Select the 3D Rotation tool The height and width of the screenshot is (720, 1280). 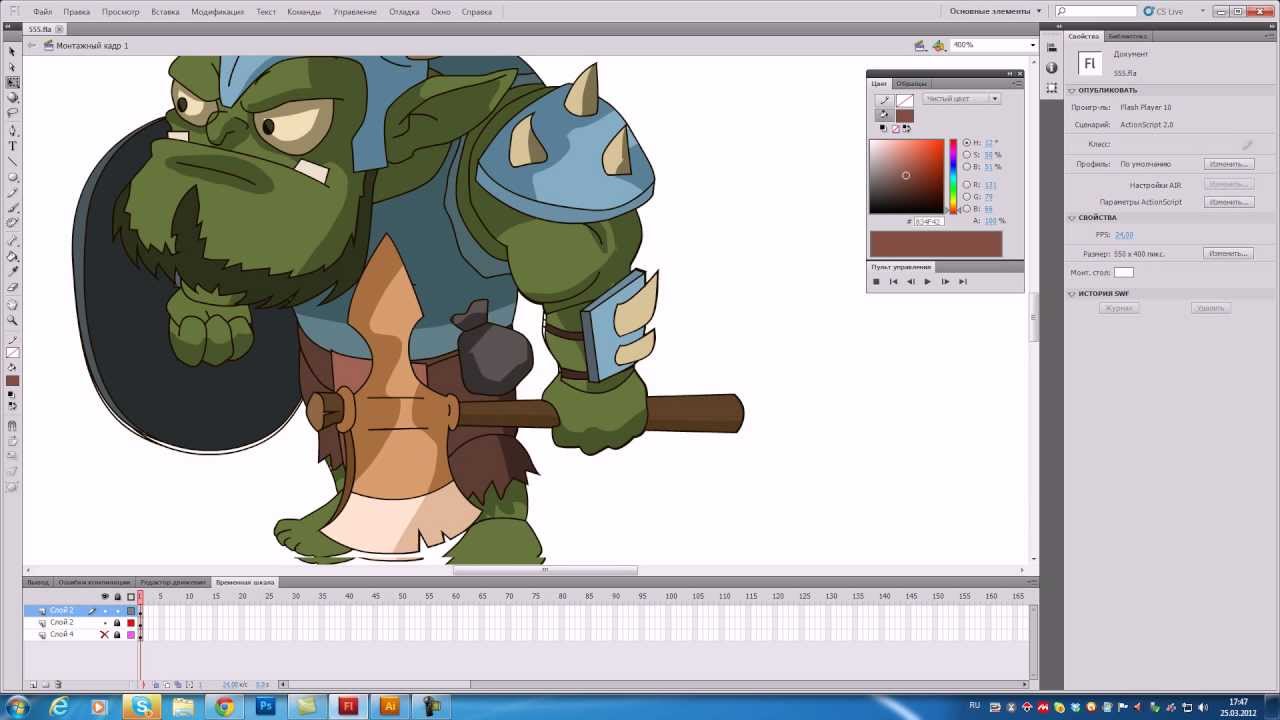(12, 98)
